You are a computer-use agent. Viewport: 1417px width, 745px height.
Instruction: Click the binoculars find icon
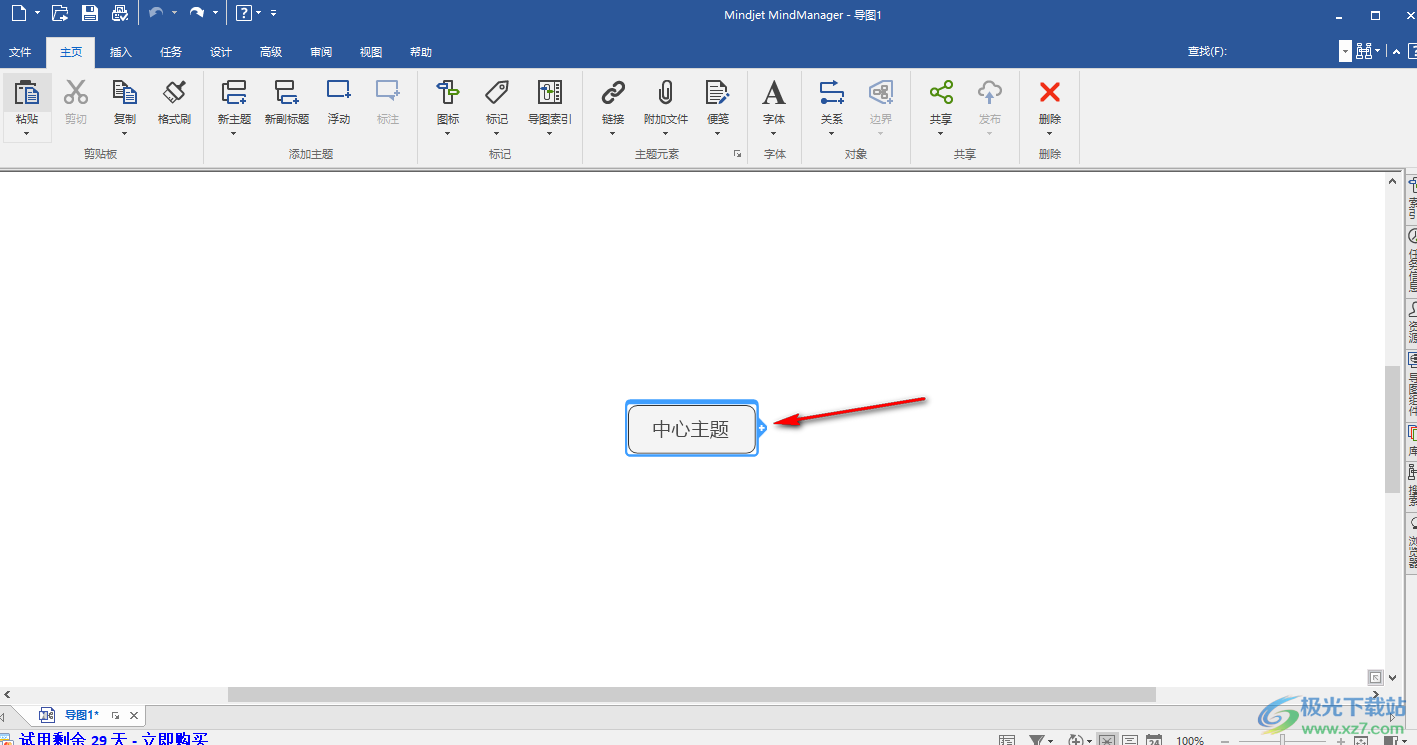1364,51
